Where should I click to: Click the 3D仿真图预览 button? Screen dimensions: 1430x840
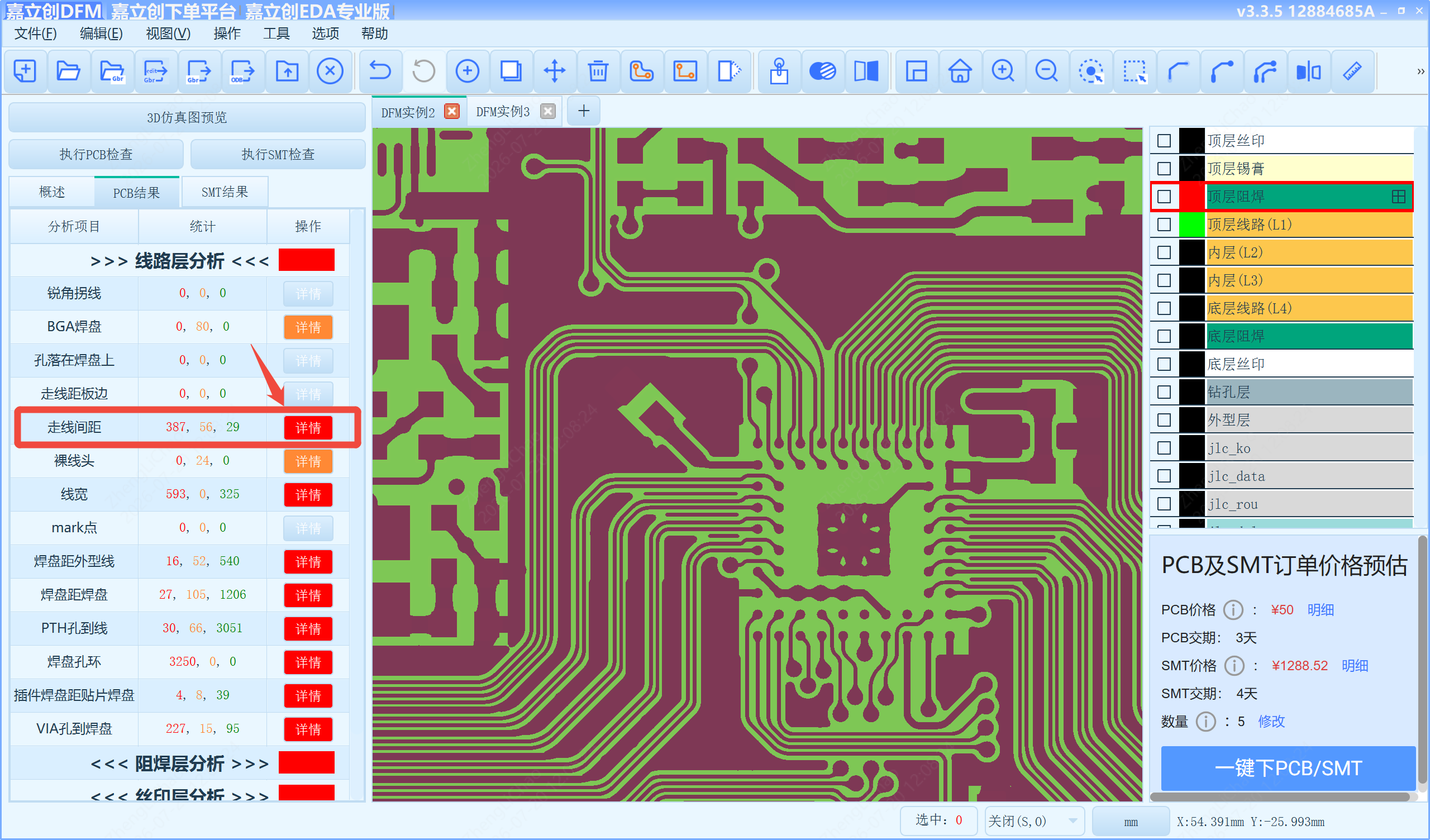click(x=187, y=117)
